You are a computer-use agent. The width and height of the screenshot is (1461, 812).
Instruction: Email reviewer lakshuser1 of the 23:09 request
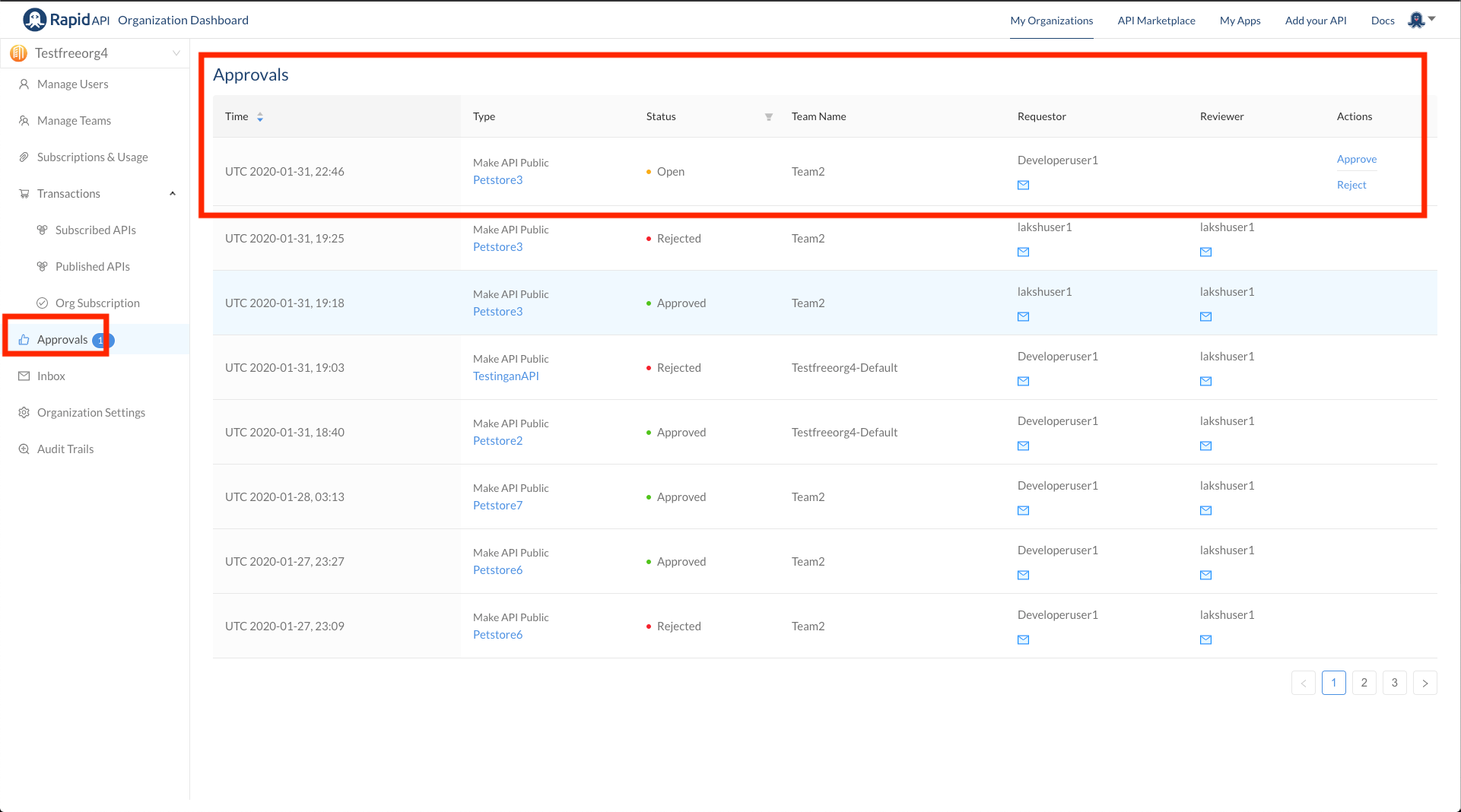[x=1206, y=639]
